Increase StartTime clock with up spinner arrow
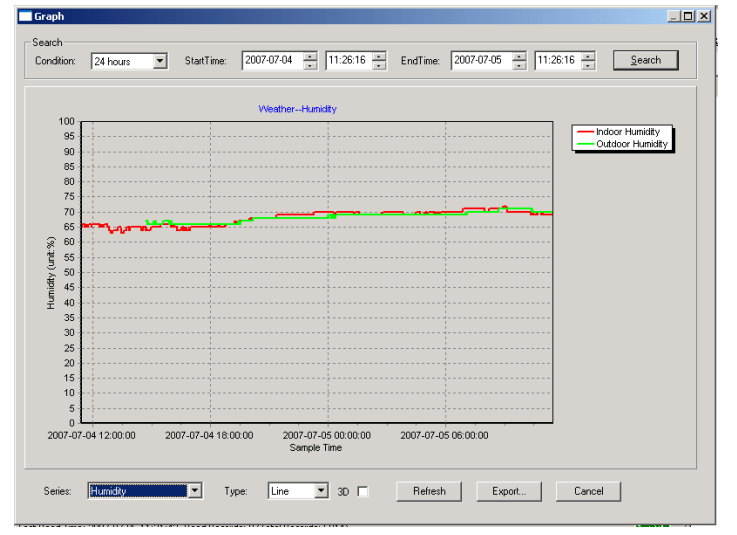This screenshot has width=737, height=535. [x=379, y=56]
